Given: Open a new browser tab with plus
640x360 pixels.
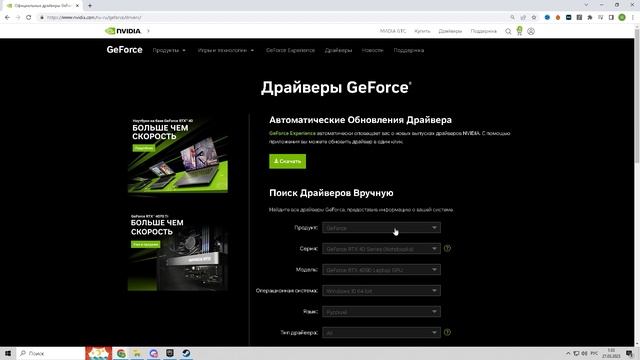Looking at the screenshot, I should (90, 6).
